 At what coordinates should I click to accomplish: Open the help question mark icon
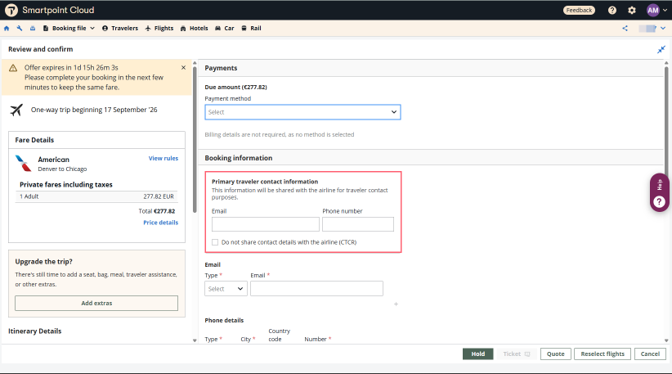(612, 10)
